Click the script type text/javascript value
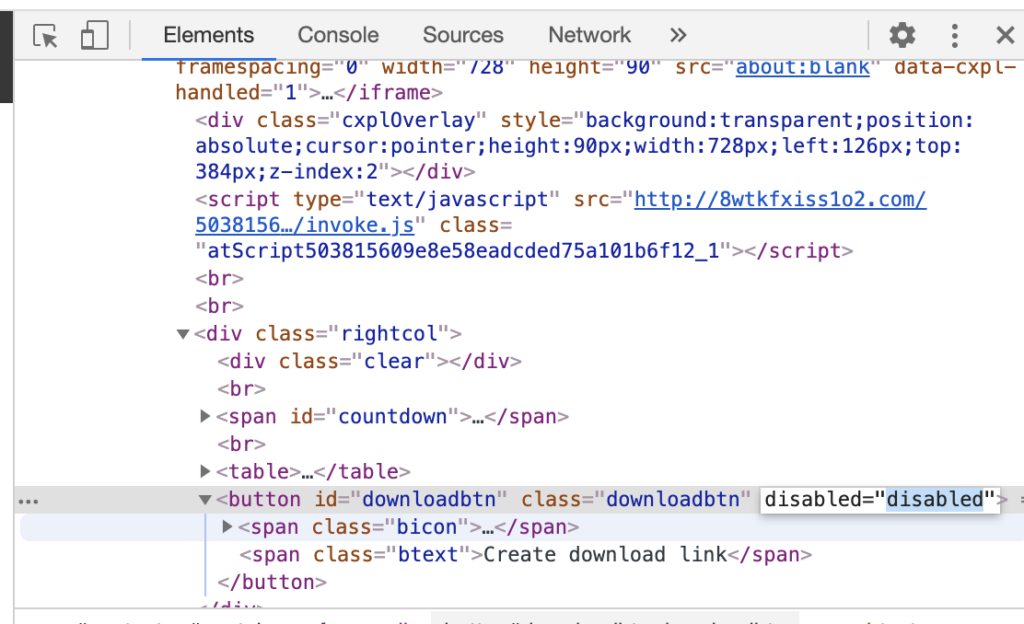 coord(456,199)
